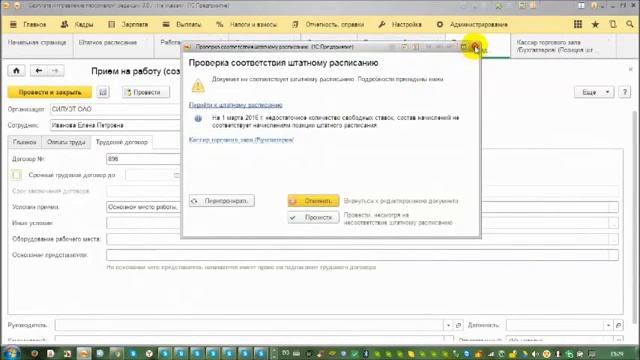The width and height of the screenshot is (640, 360).
Task: Click the volume speaker tray icon
Action: 536,354
